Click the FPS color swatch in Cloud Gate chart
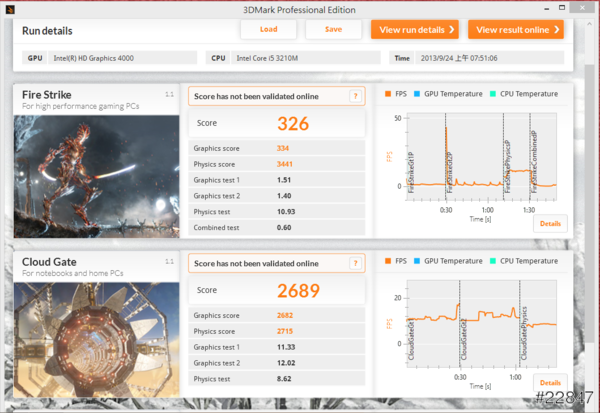Screen dimensions: 600x413 (388, 263)
